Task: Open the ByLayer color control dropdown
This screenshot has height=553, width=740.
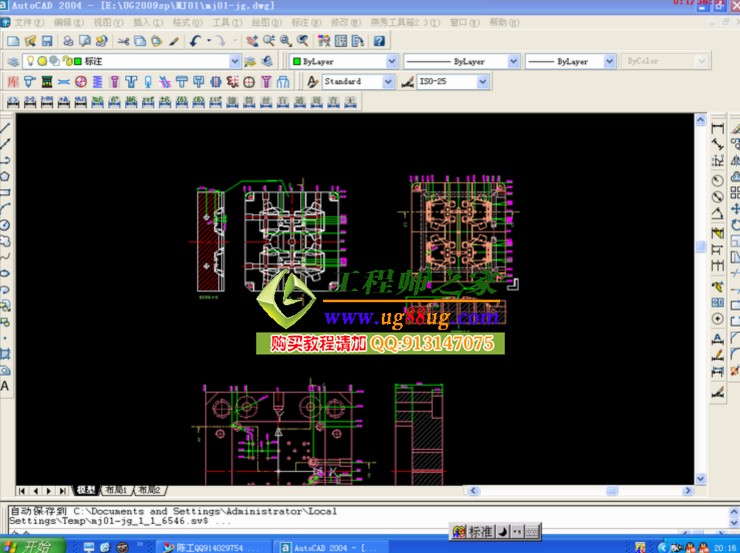Action: [x=392, y=61]
